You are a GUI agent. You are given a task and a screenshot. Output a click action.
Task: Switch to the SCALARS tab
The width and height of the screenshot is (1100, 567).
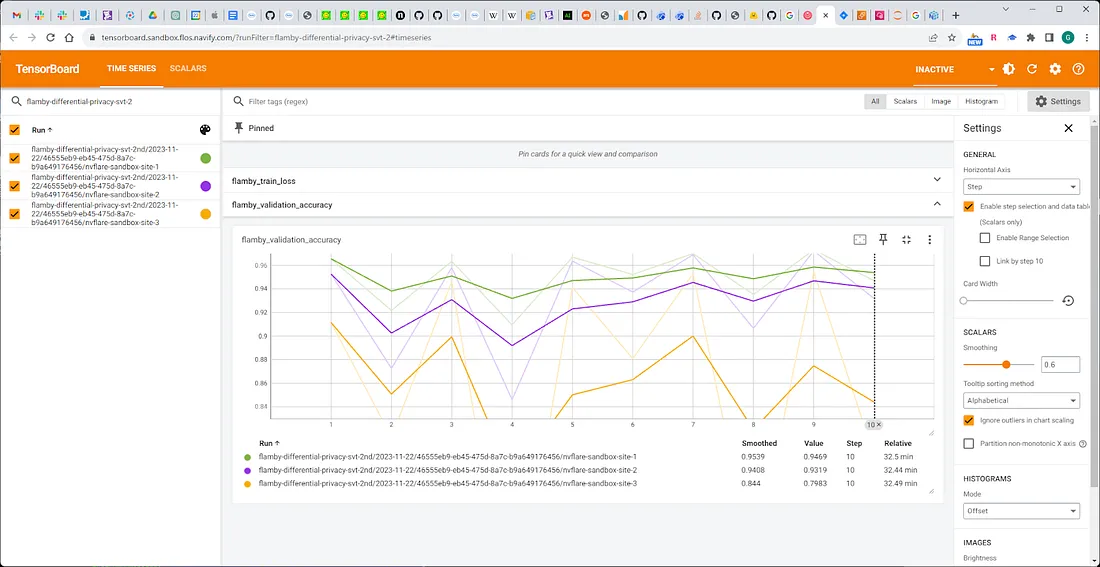point(188,69)
